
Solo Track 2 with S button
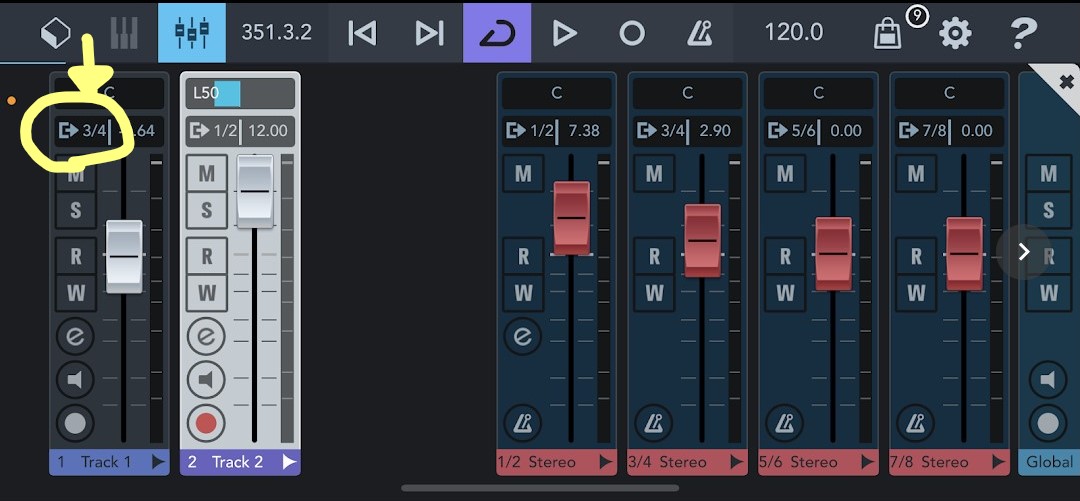tap(207, 210)
